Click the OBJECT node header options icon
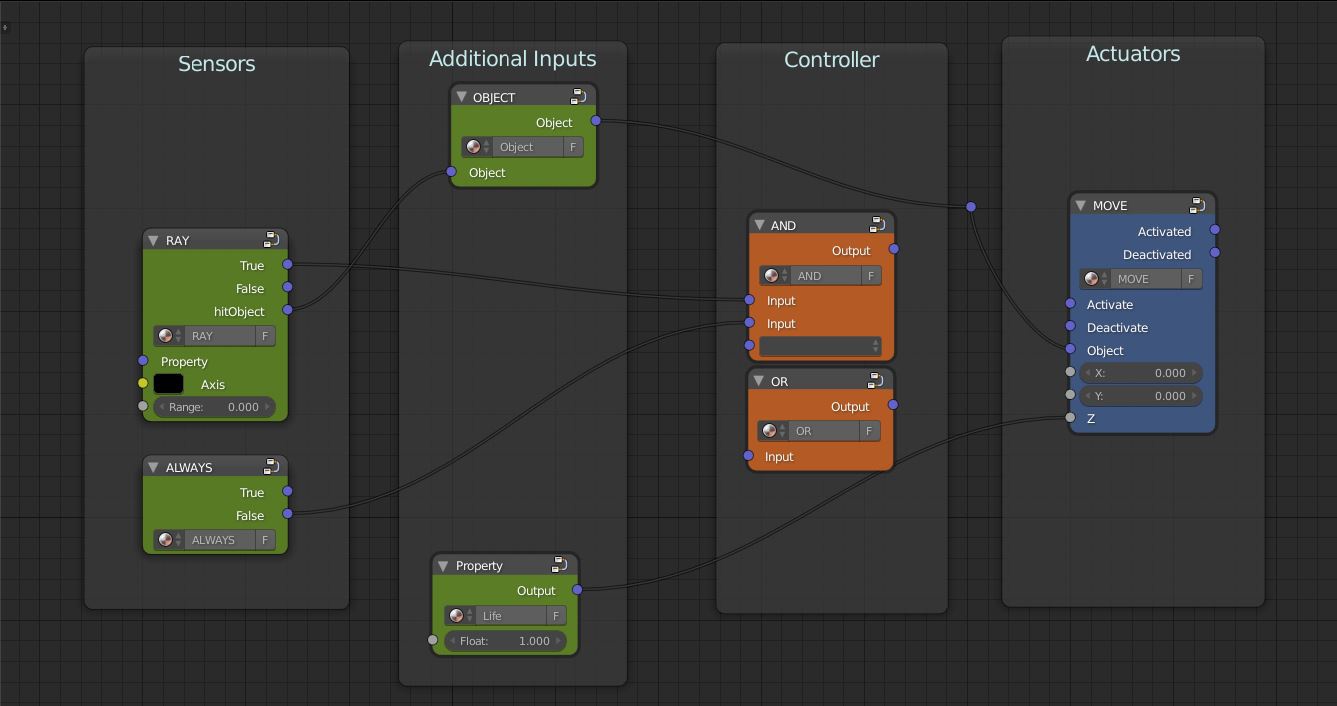This screenshot has height=706, width=1337. (x=578, y=97)
